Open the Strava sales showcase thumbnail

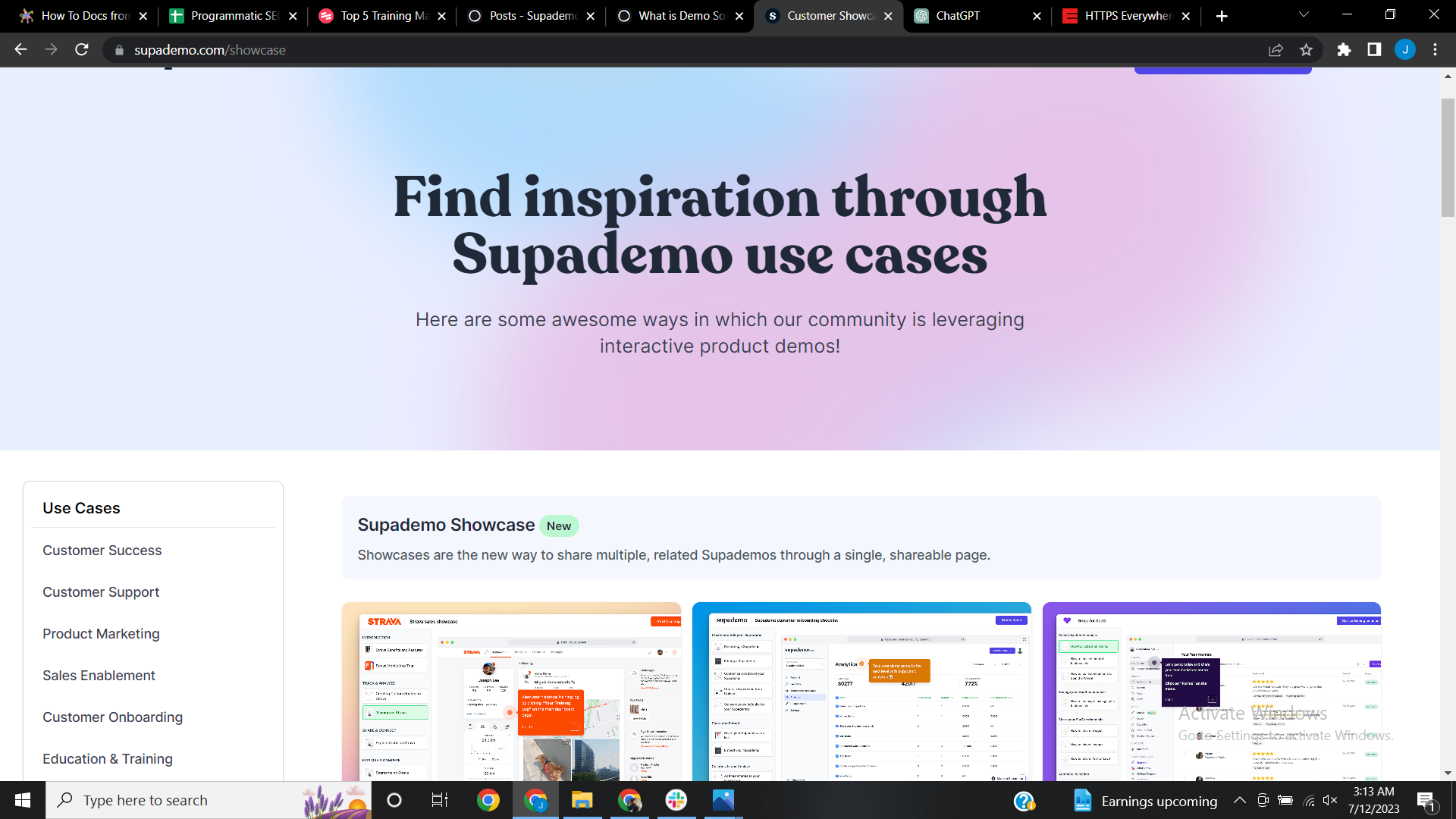(x=511, y=692)
